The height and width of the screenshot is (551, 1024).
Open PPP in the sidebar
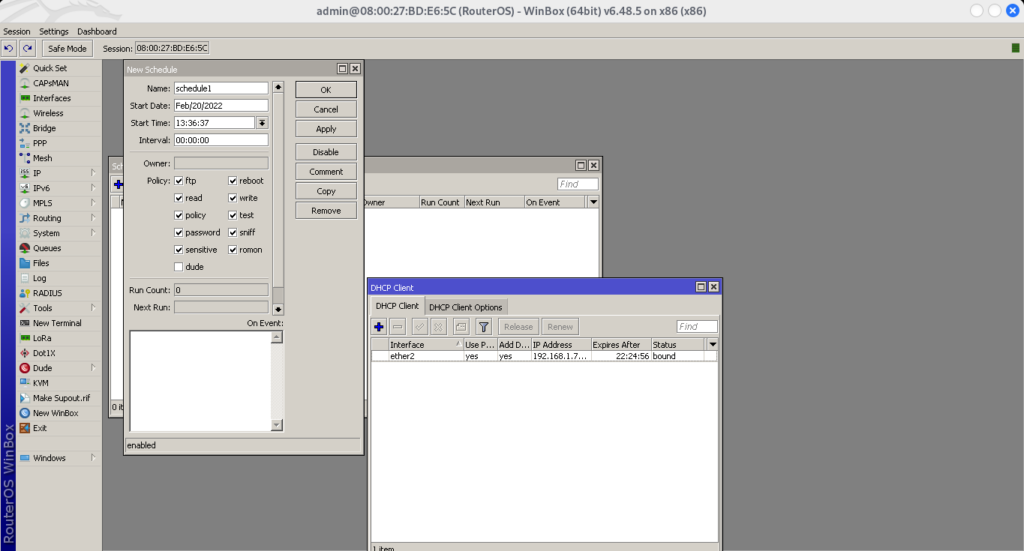[x=40, y=143]
